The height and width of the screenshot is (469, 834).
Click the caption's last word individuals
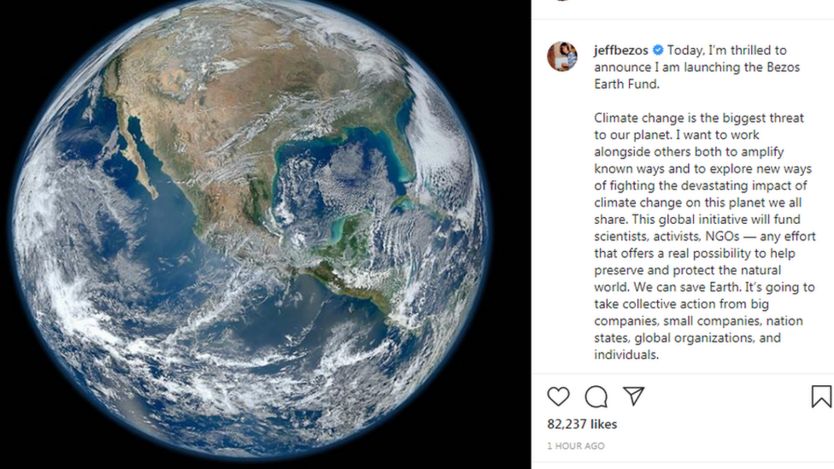(626, 355)
